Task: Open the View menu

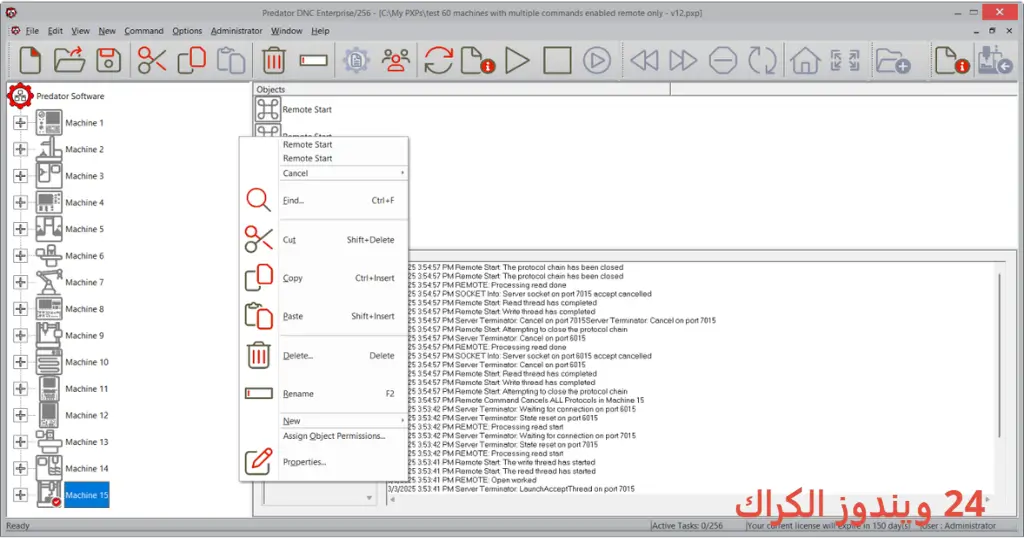Action: coord(80,31)
